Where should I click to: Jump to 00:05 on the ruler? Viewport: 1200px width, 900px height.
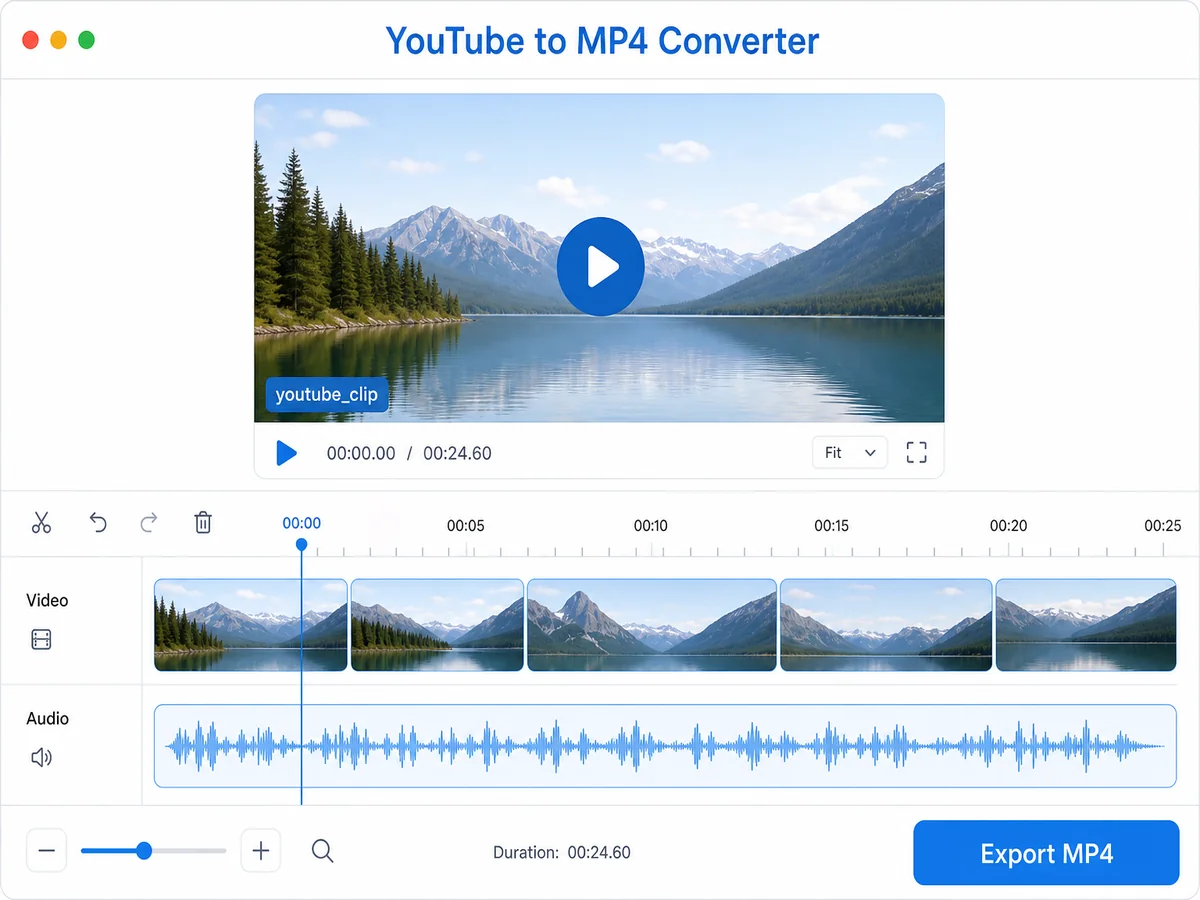465,525
